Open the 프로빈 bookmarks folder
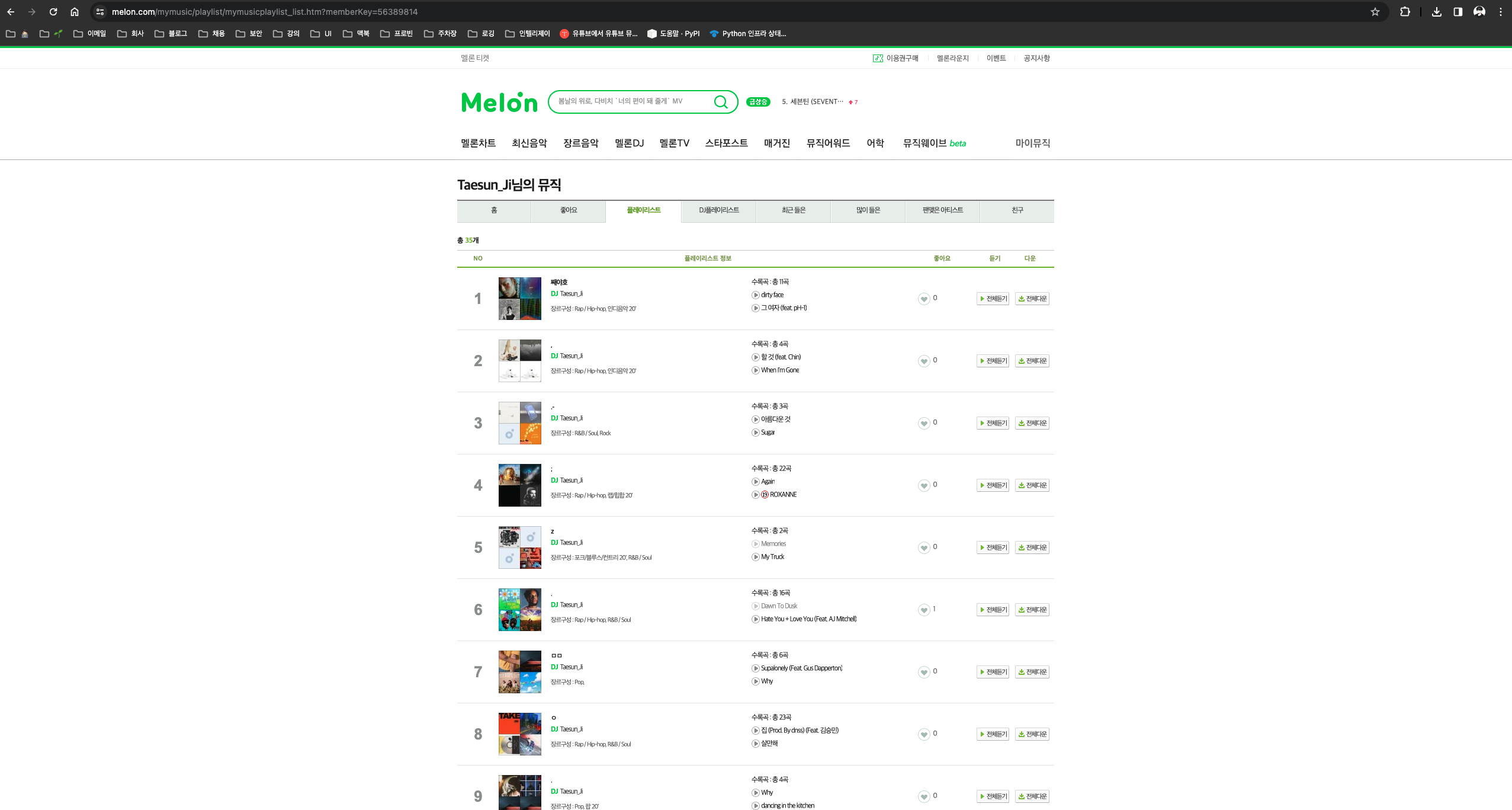The image size is (1512, 810). [397, 34]
